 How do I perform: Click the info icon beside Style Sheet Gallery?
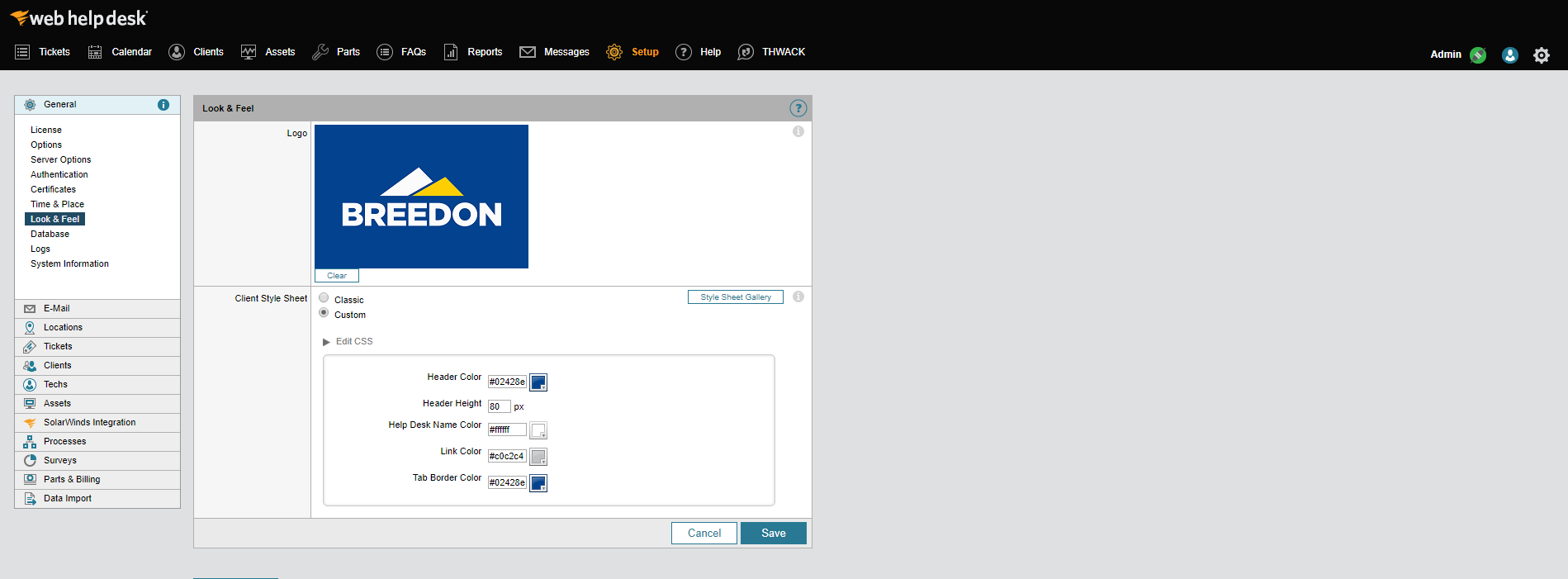[798, 297]
